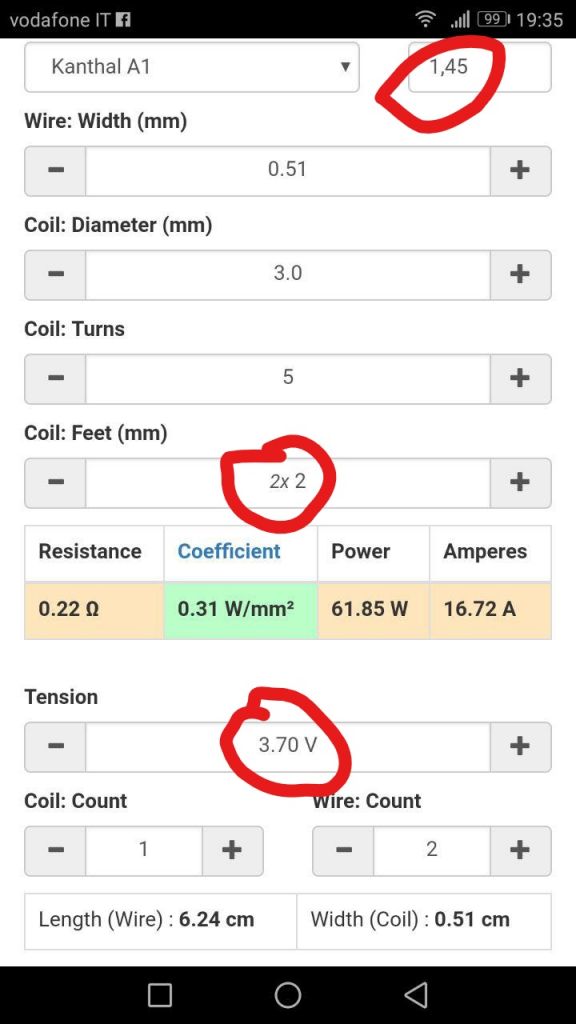Tap the Android Back triangle button
The image size is (576, 1024).
(416, 995)
